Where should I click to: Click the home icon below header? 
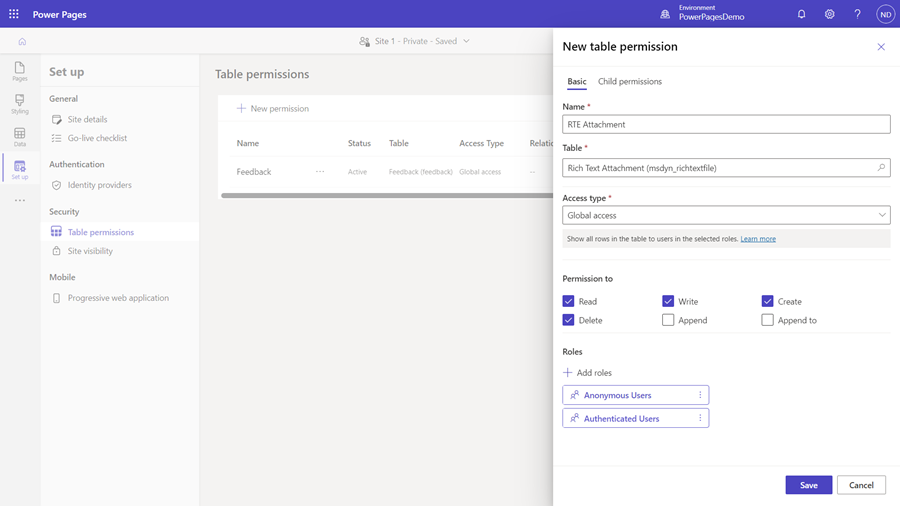point(22,41)
